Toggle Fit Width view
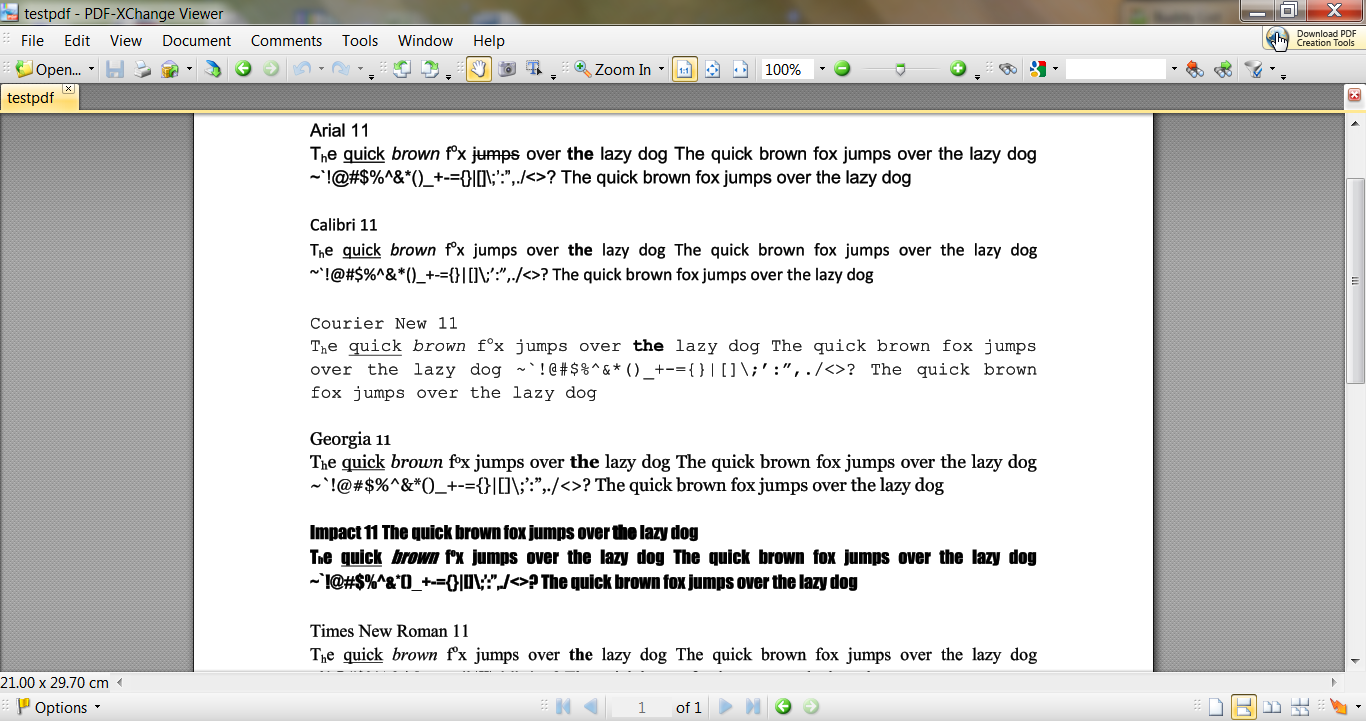 pos(741,69)
